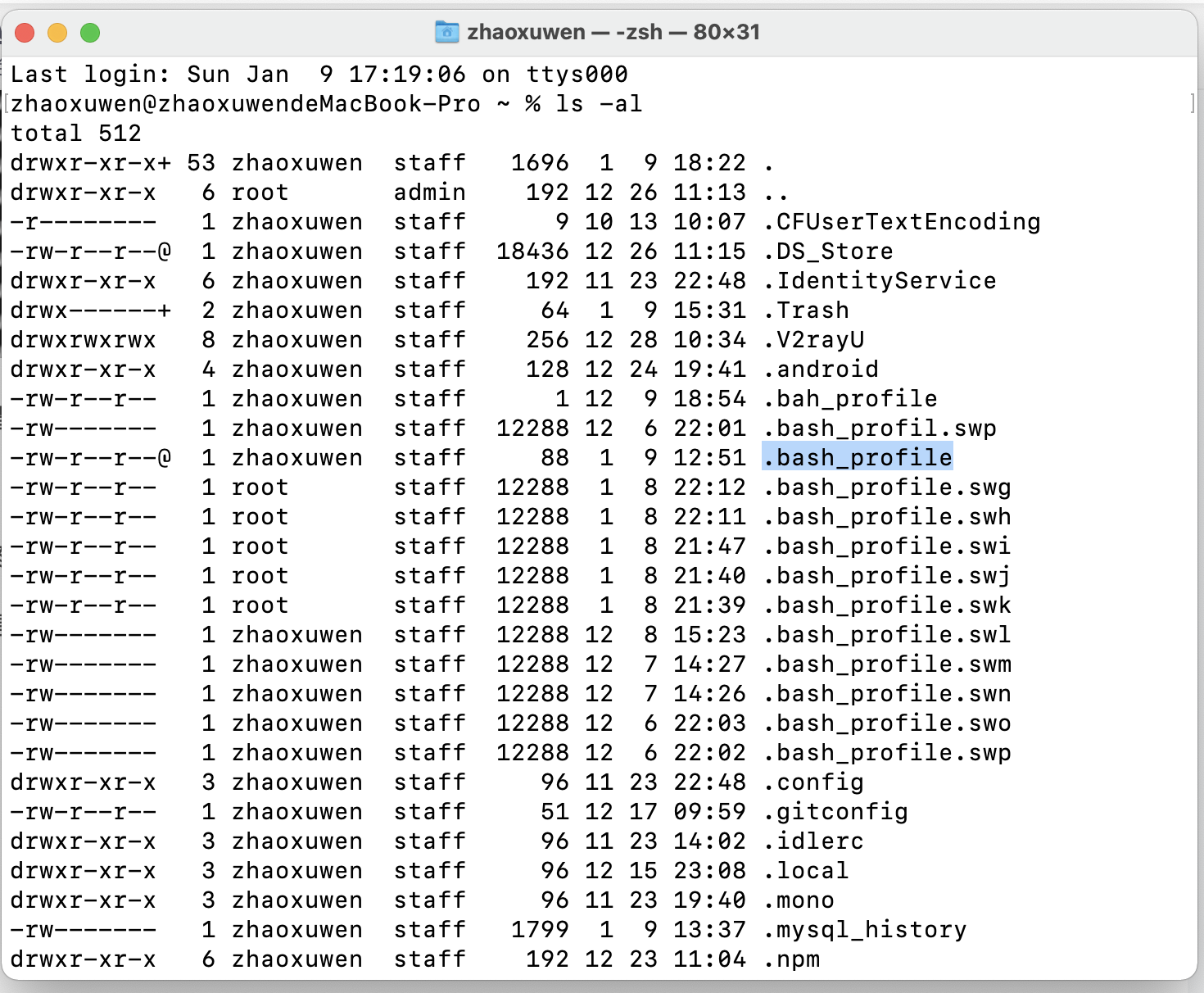Click the home folder icon in title bar
The width and height of the screenshot is (1204, 993).
(446, 32)
